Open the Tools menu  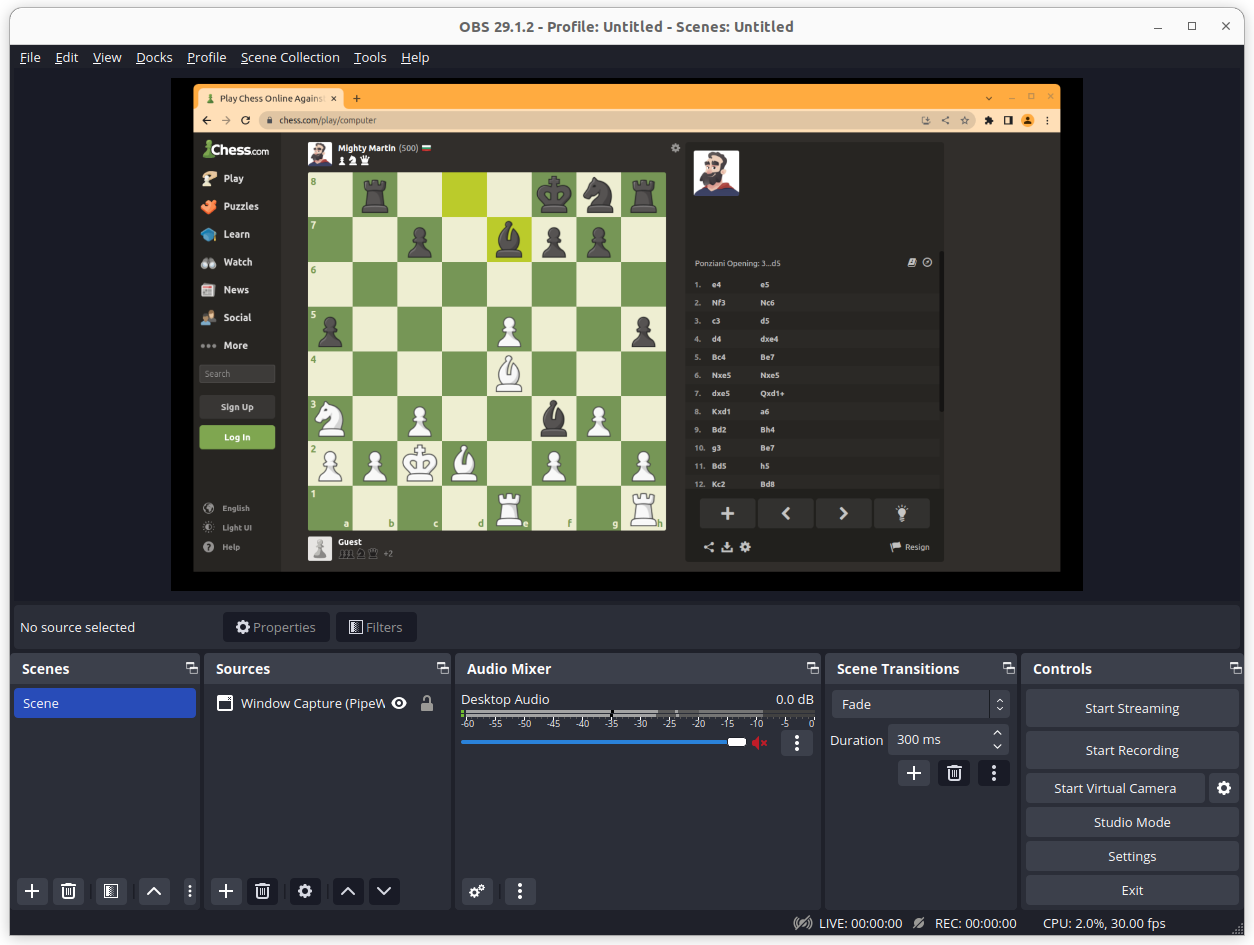(370, 57)
